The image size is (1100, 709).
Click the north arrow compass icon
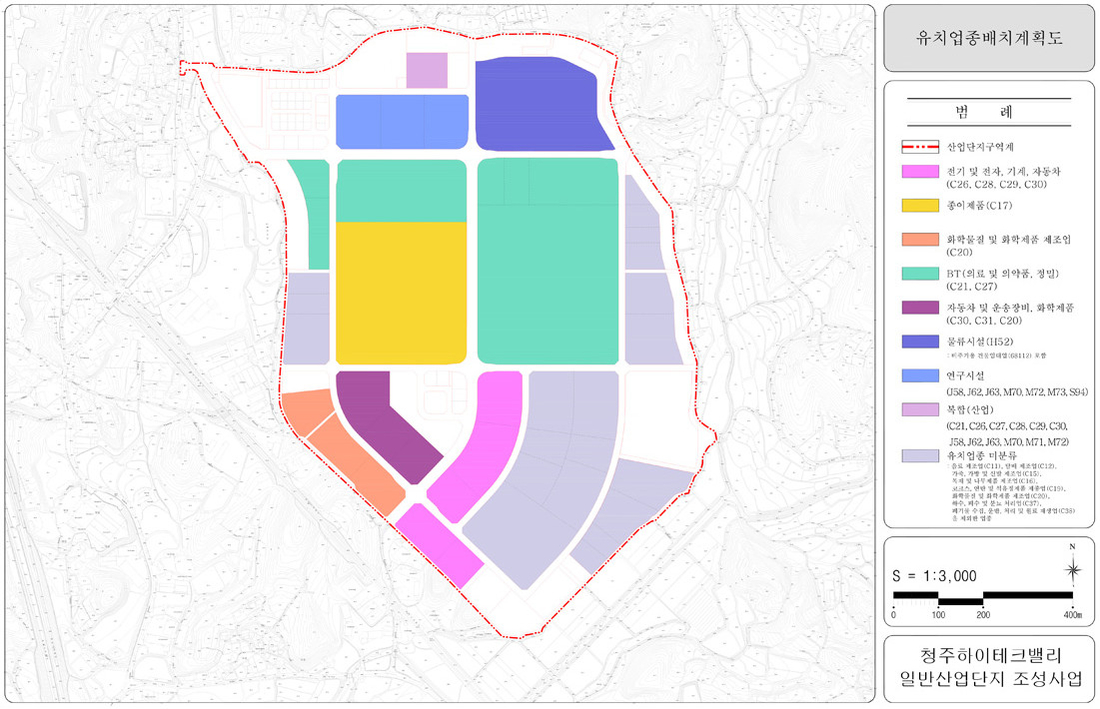click(x=1072, y=571)
